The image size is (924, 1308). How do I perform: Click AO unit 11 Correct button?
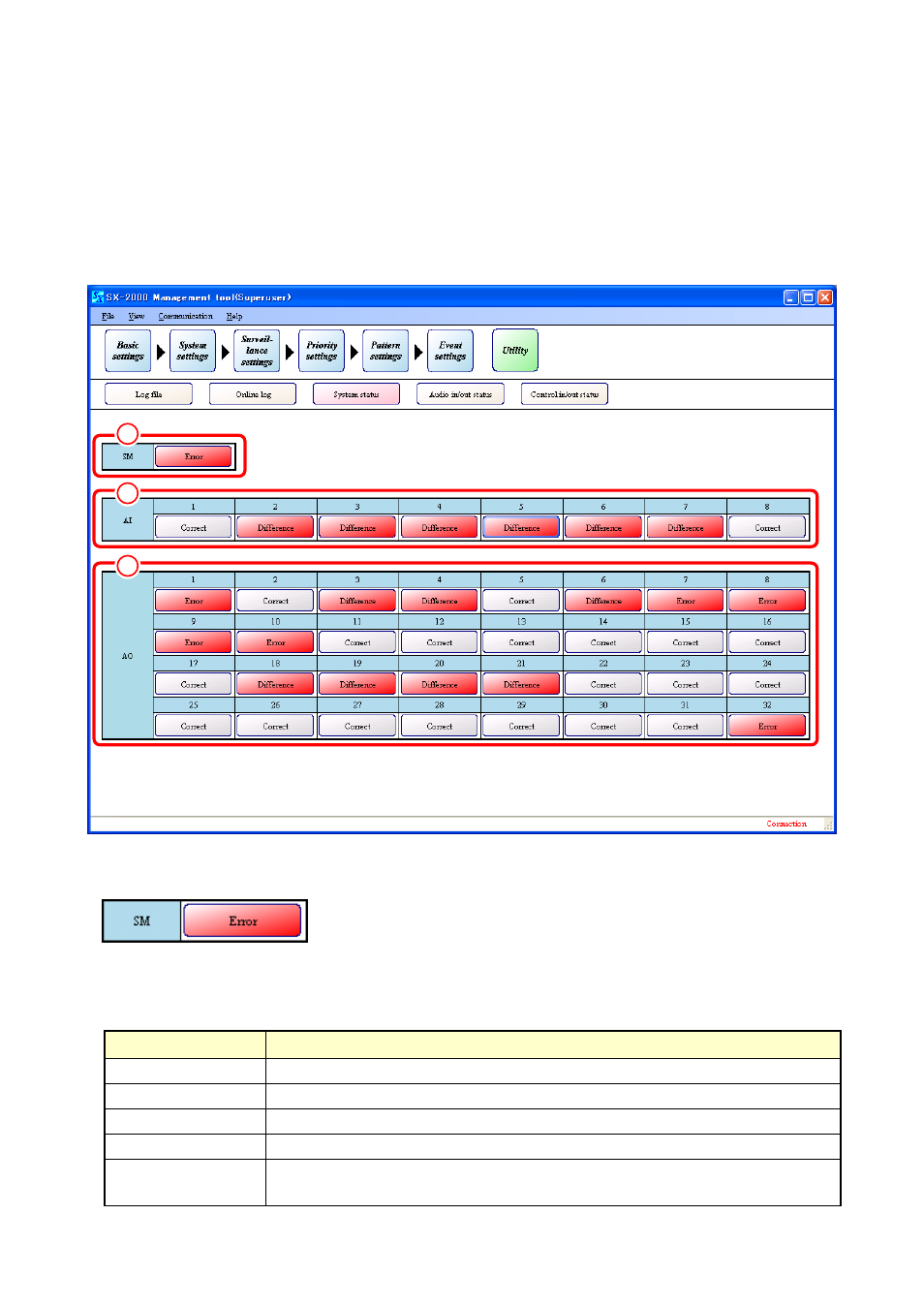point(357,642)
